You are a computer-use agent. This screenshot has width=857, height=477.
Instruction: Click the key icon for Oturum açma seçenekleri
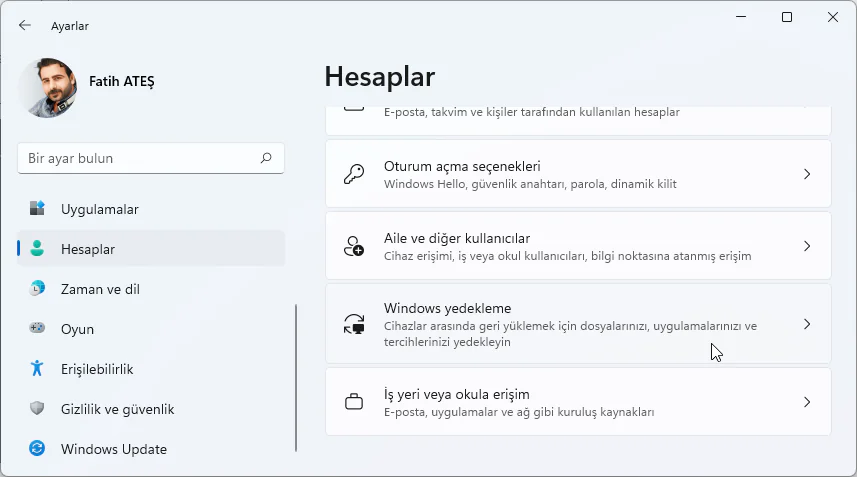tap(354, 174)
